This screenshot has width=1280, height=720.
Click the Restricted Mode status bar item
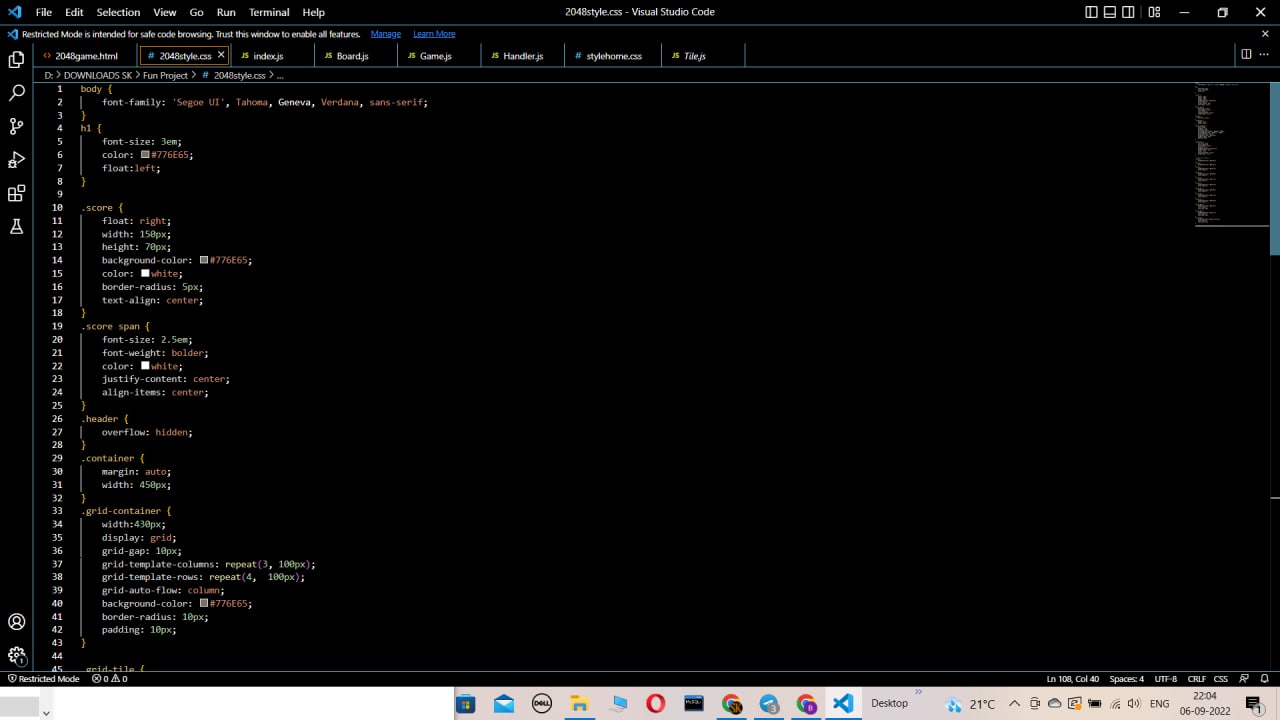click(43, 679)
